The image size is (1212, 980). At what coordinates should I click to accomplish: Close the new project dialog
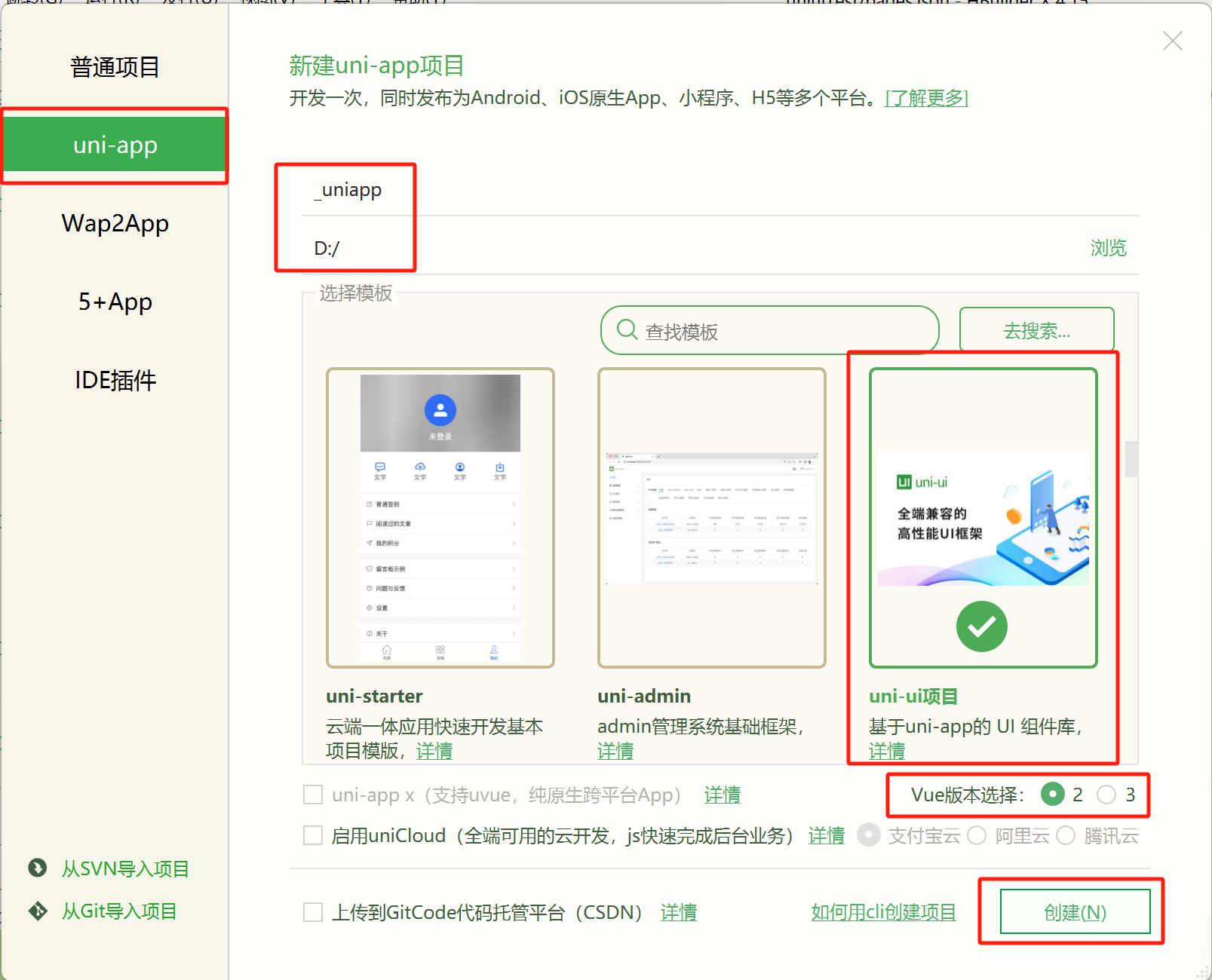(x=1173, y=41)
